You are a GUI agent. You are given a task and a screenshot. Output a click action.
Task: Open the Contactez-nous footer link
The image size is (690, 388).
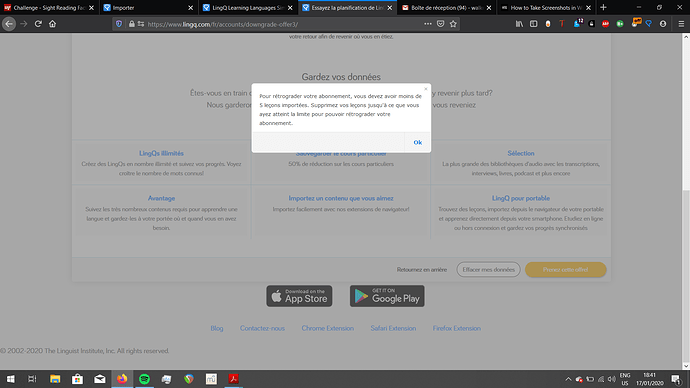pyautogui.click(x=262, y=328)
